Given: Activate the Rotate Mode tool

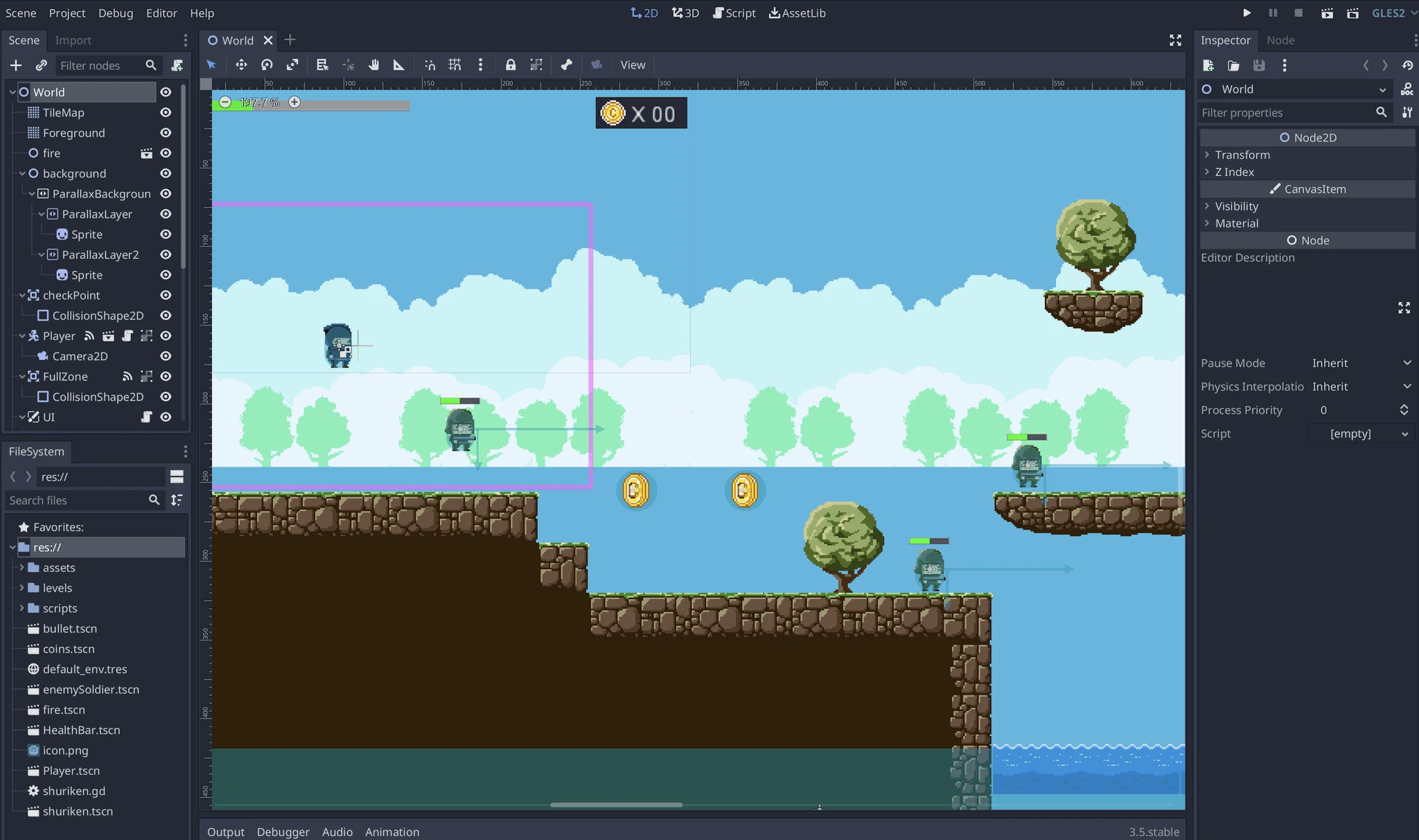Looking at the screenshot, I should pos(267,65).
